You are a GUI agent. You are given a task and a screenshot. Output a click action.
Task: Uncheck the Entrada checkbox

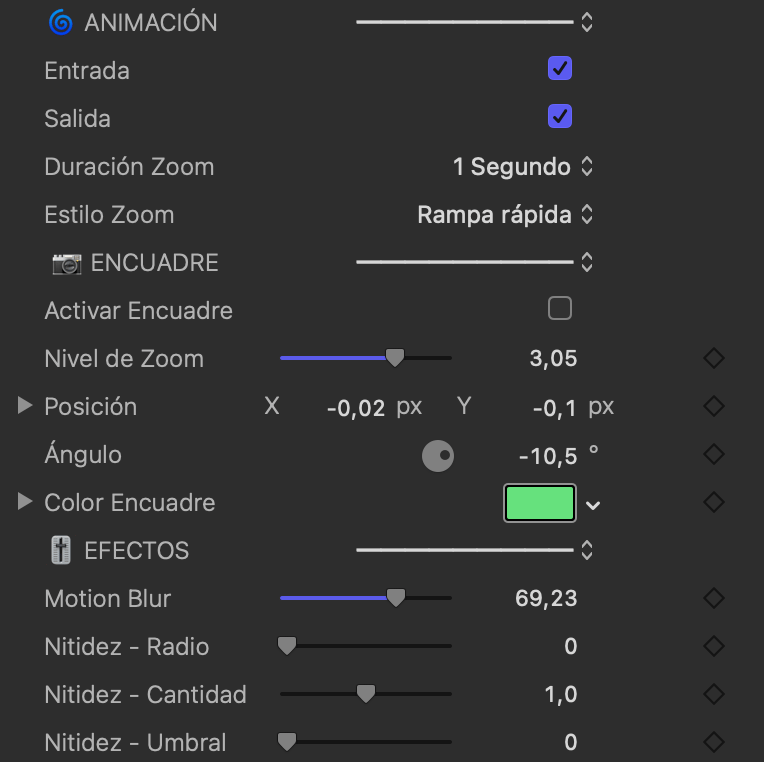560,69
